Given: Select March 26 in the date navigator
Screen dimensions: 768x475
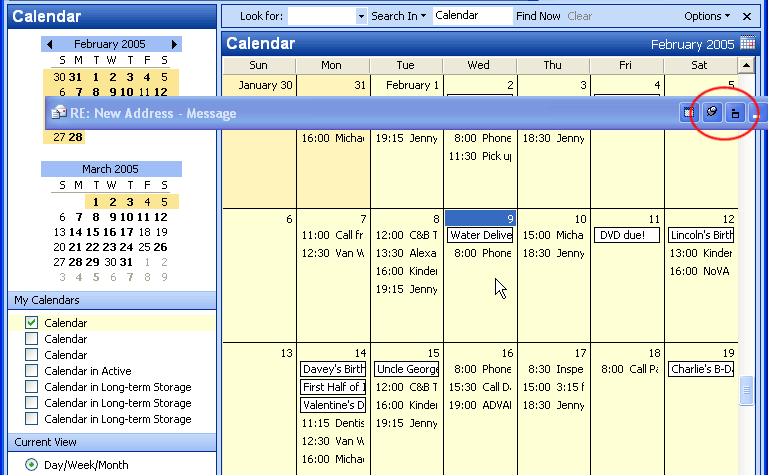Looking at the screenshot, I should point(160,247).
